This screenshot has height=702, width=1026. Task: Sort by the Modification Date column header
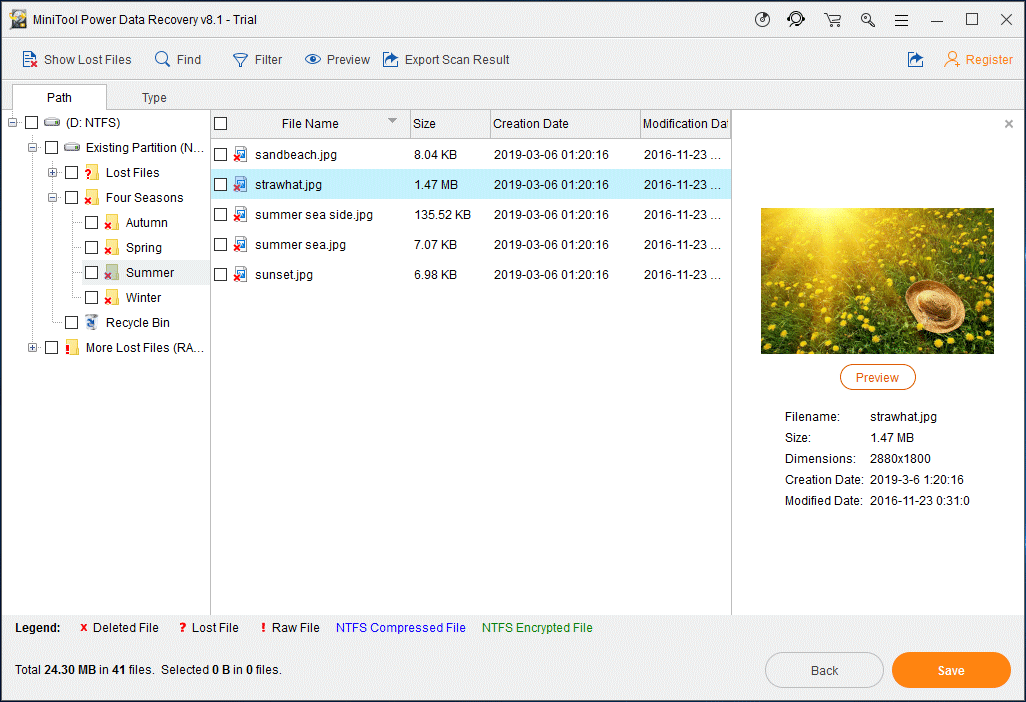click(x=685, y=124)
